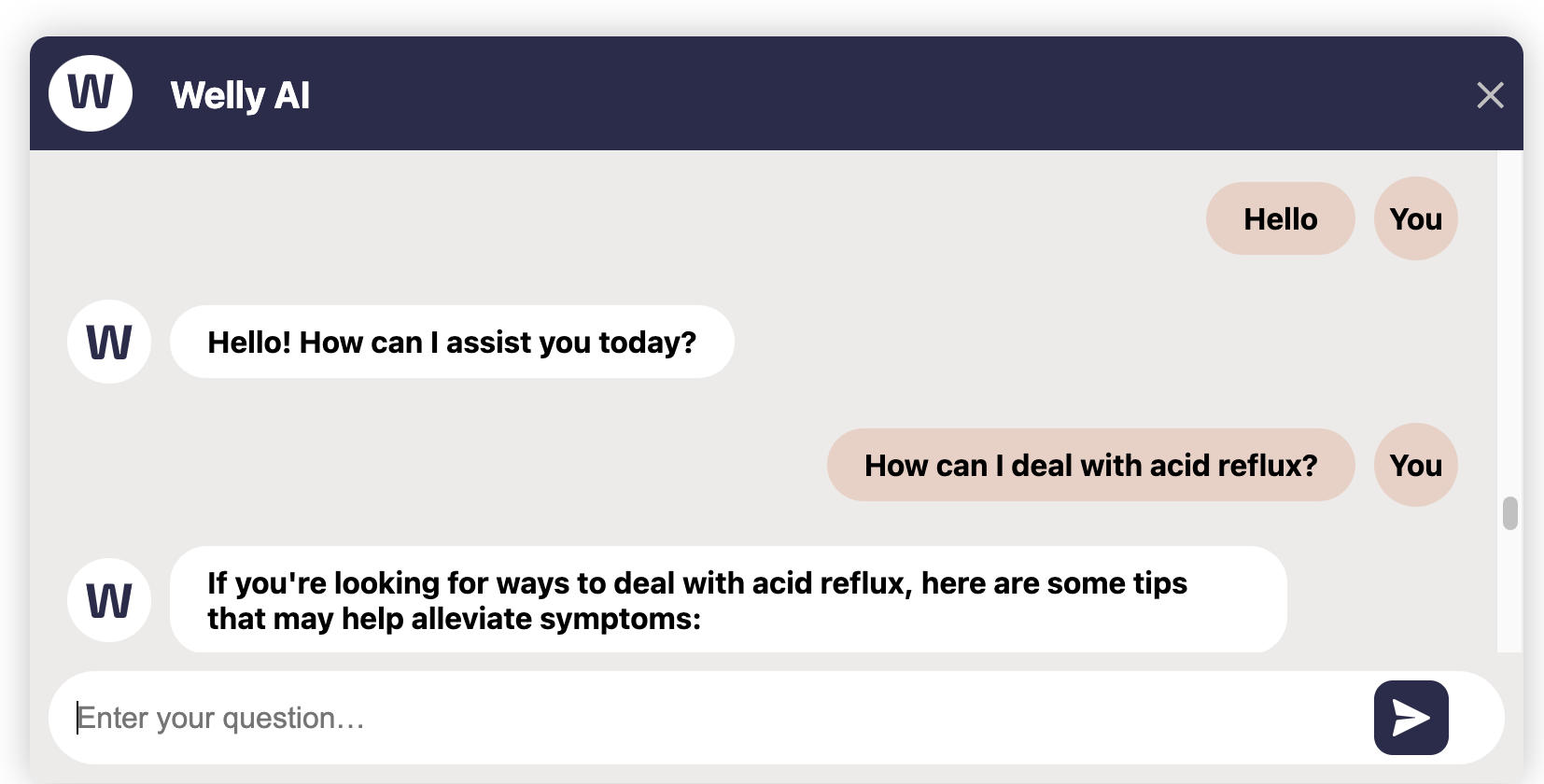Close the Welly AI chat window
Viewport: 1544px width, 784px height.
tap(1490, 95)
